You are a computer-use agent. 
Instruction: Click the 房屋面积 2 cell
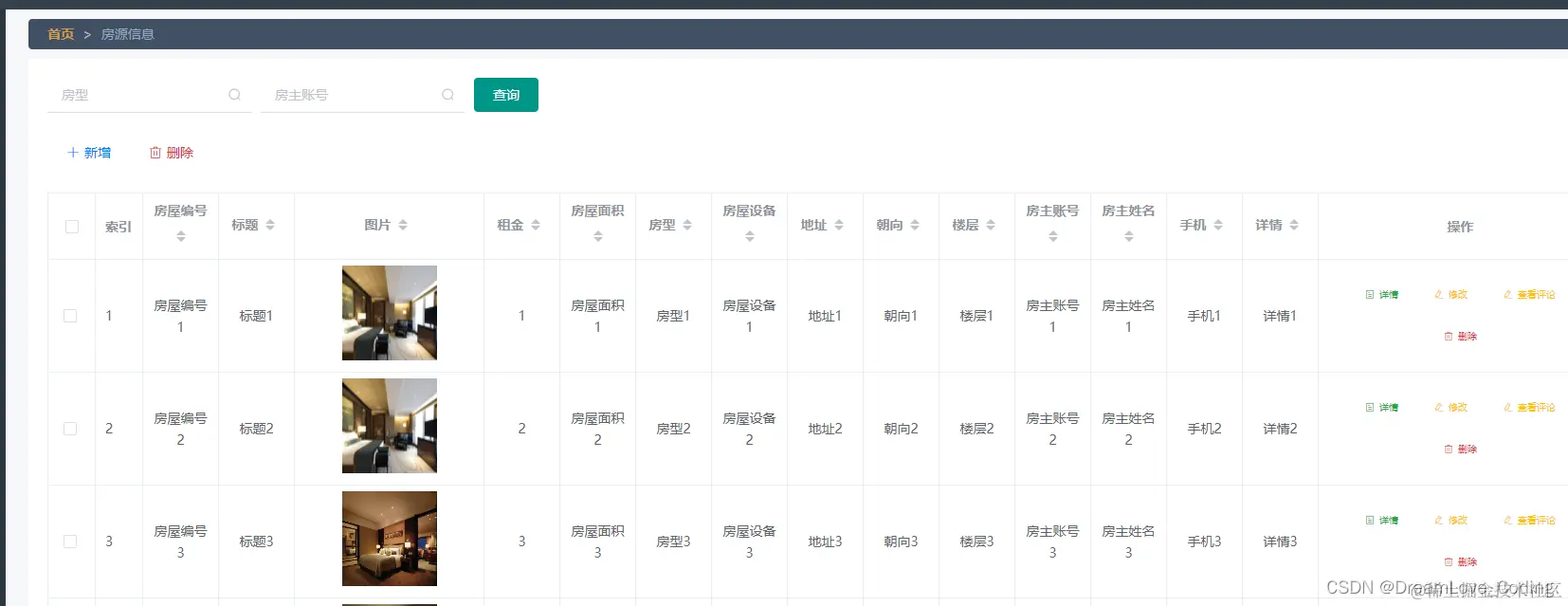597,429
